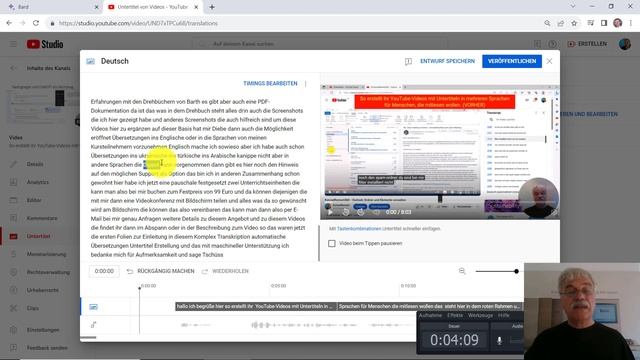Click microphone icon in recorder window

click(499, 340)
